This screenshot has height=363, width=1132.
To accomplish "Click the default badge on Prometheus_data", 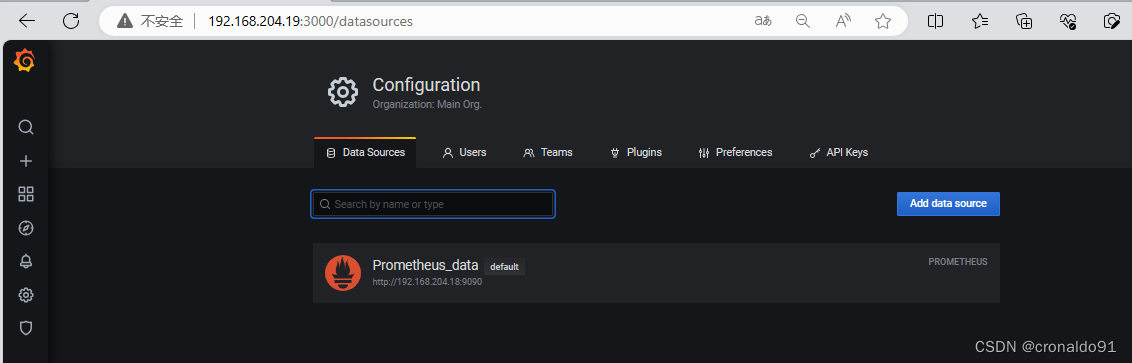I will [x=505, y=266].
